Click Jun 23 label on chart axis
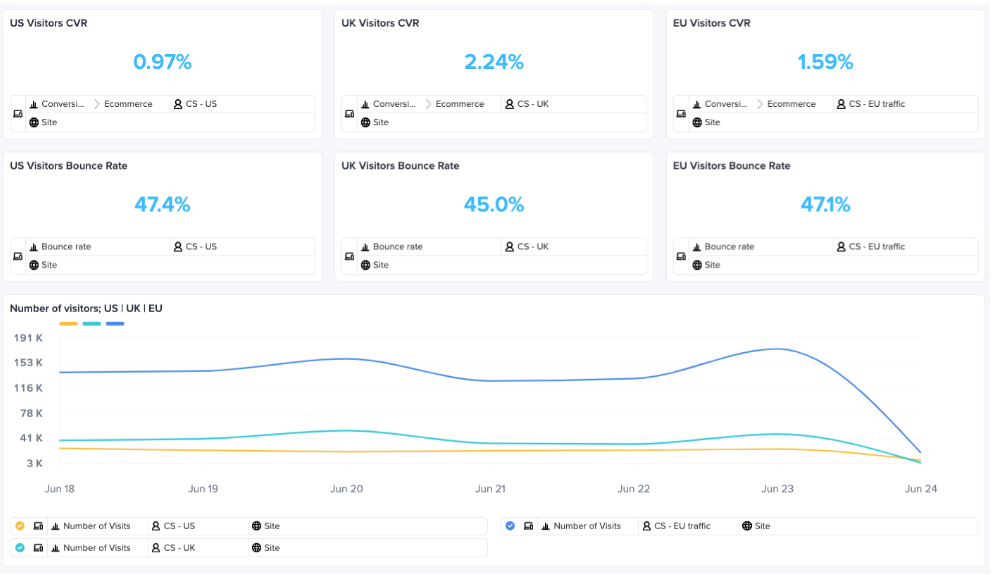The height and width of the screenshot is (575, 992). tap(777, 488)
